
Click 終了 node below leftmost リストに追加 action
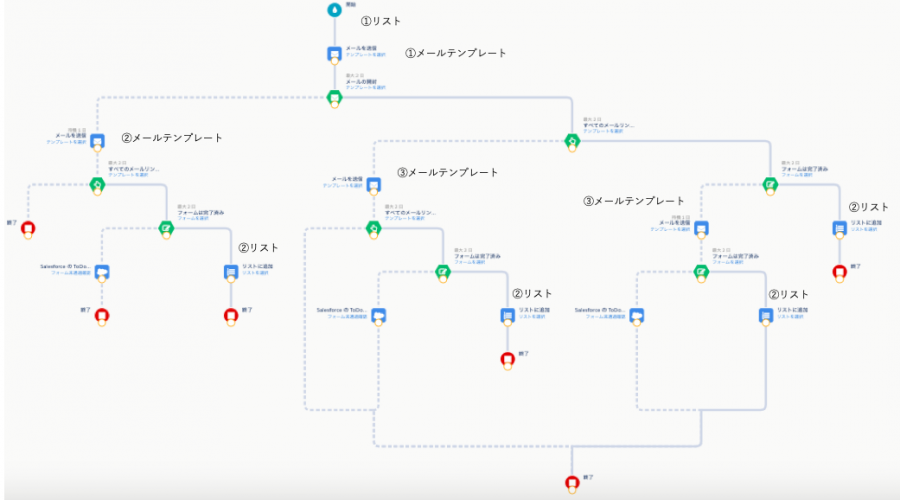pyautogui.click(x=231, y=315)
